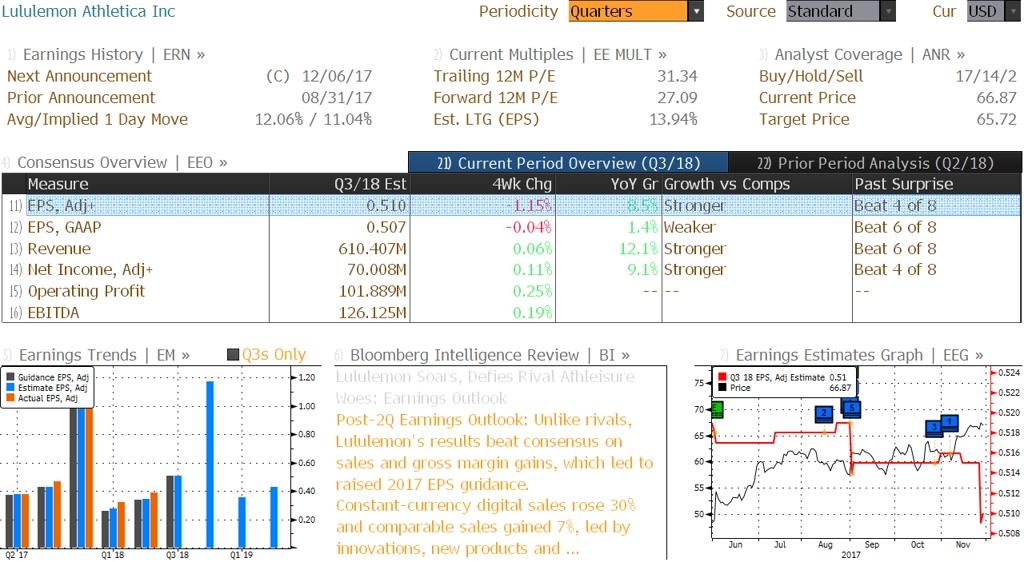Viewport: 1024px width, 562px height.
Task: Select the EBITDA measure row
Action: (x=511, y=313)
